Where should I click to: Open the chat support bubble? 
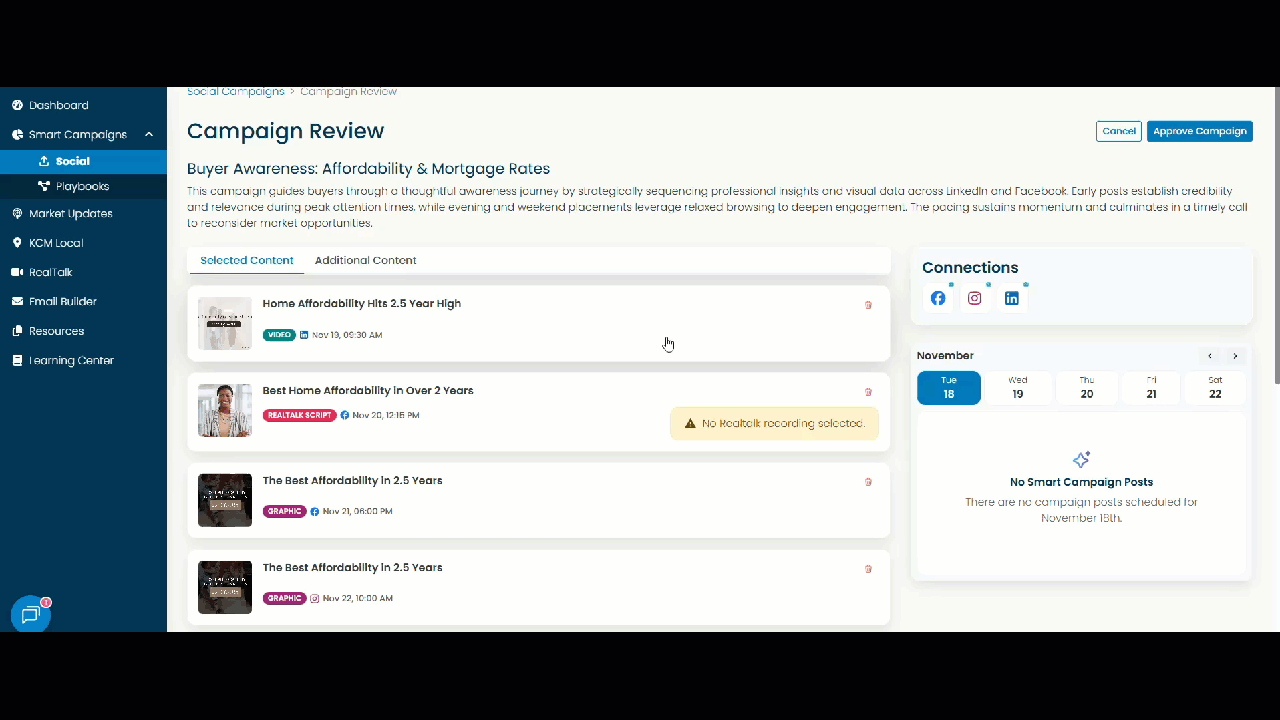tap(29, 614)
